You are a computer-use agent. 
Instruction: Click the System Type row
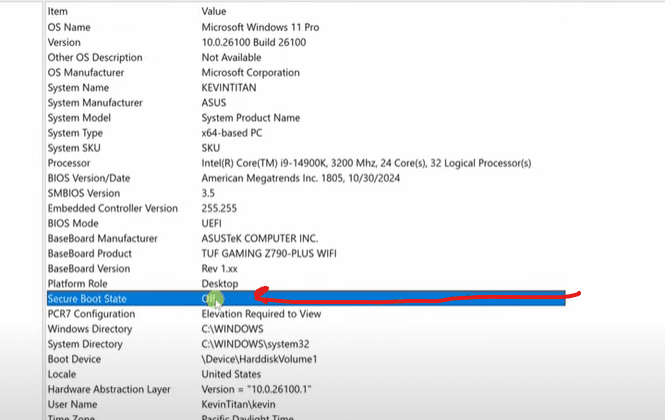[76, 132]
